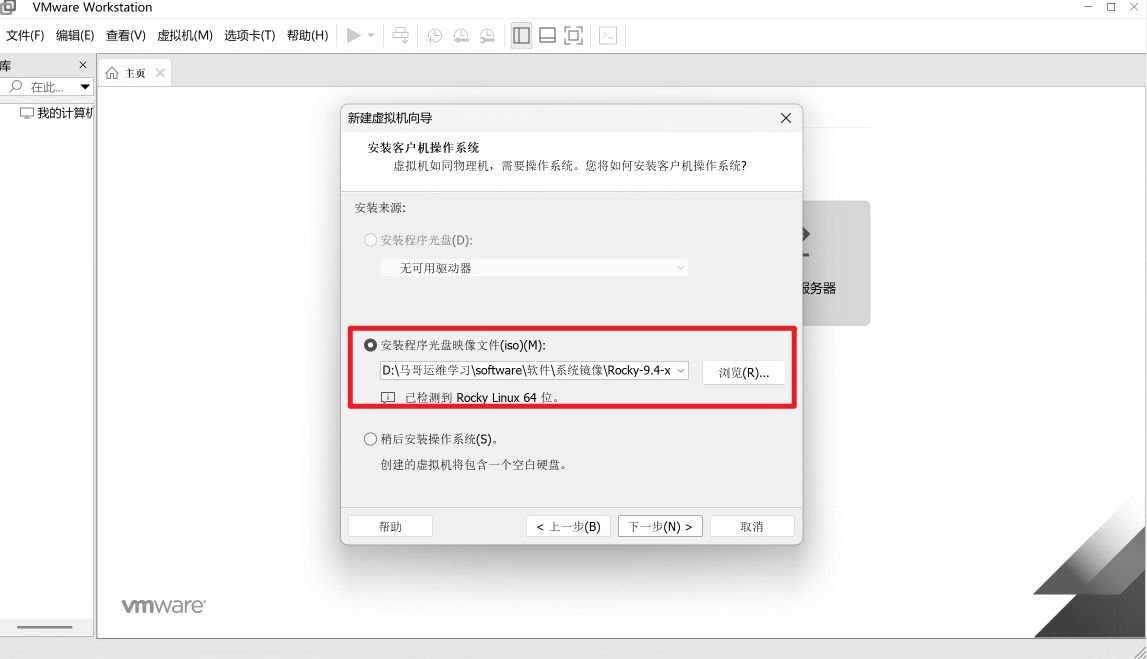The height and width of the screenshot is (659, 1147).
Task: Click the take snapshot clock icon
Action: click(435, 35)
